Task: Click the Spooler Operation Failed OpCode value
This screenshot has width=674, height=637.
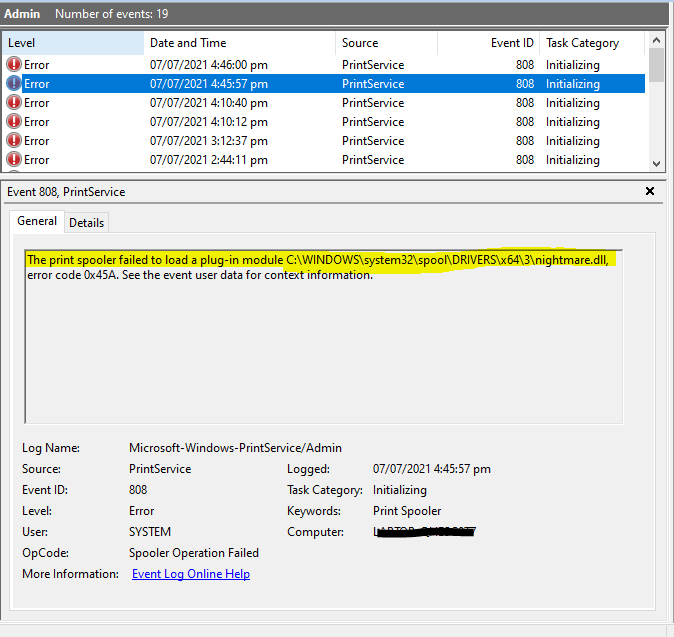Action: [194, 553]
